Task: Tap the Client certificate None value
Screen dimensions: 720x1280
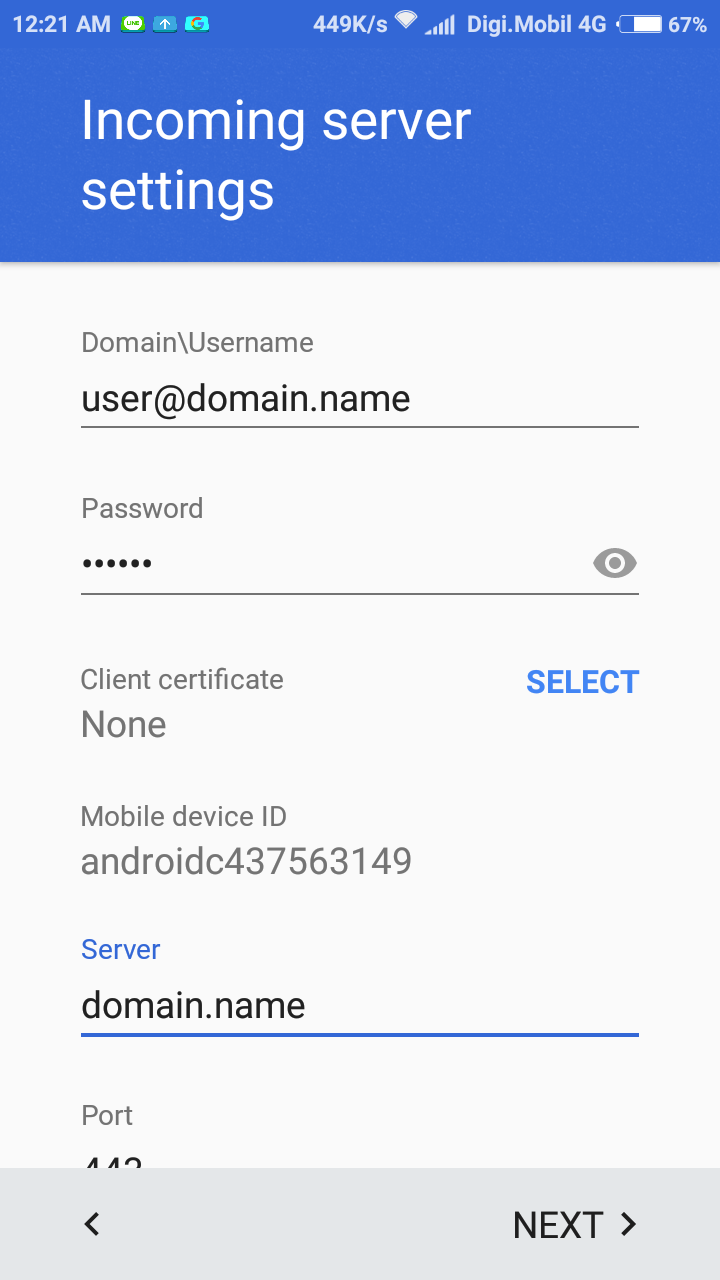Action: 124,724
